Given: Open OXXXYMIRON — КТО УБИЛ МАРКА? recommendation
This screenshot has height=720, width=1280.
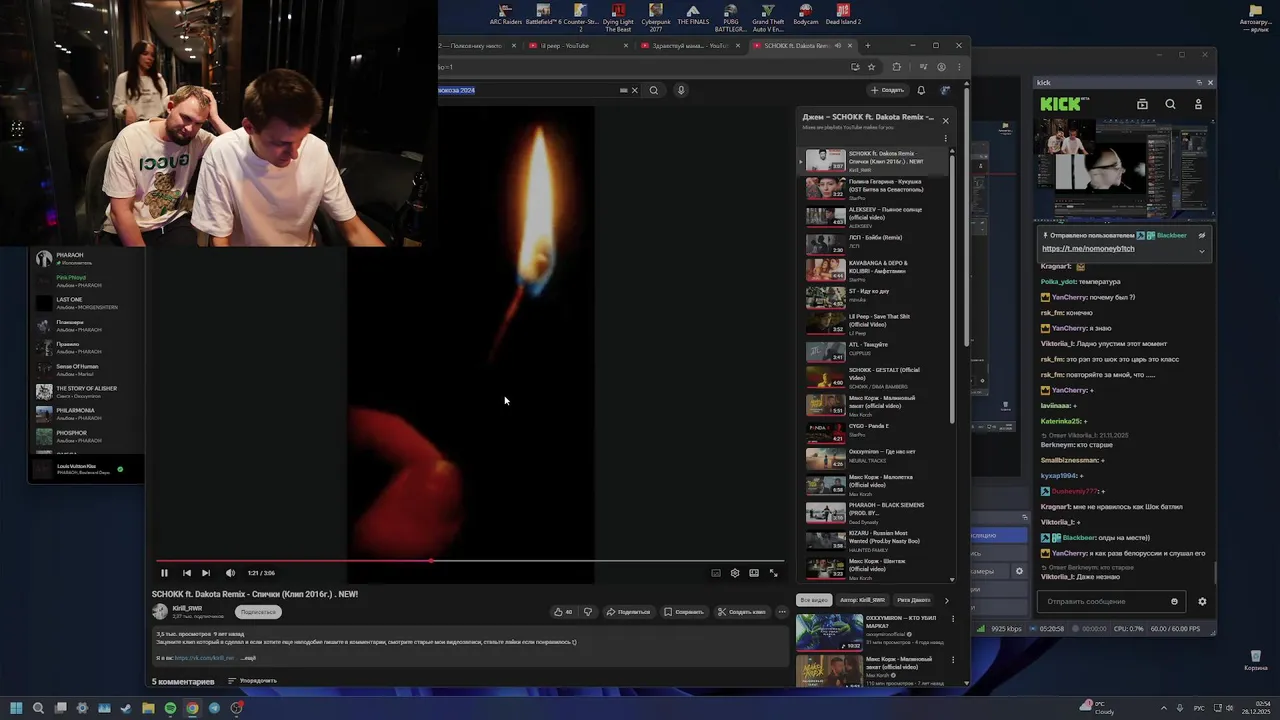Looking at the screenshot, I should tap(872, 631).
